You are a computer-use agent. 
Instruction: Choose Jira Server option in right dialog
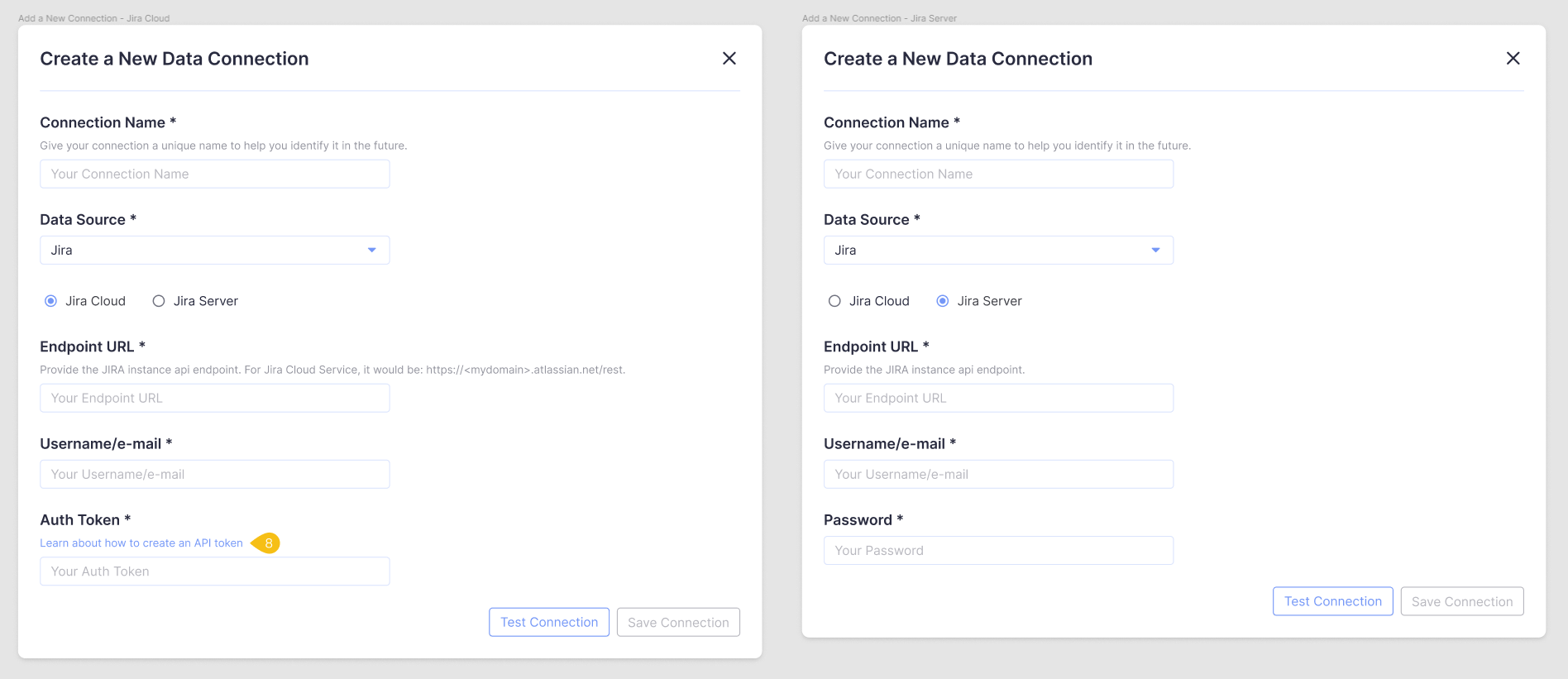tap(943, 301)
